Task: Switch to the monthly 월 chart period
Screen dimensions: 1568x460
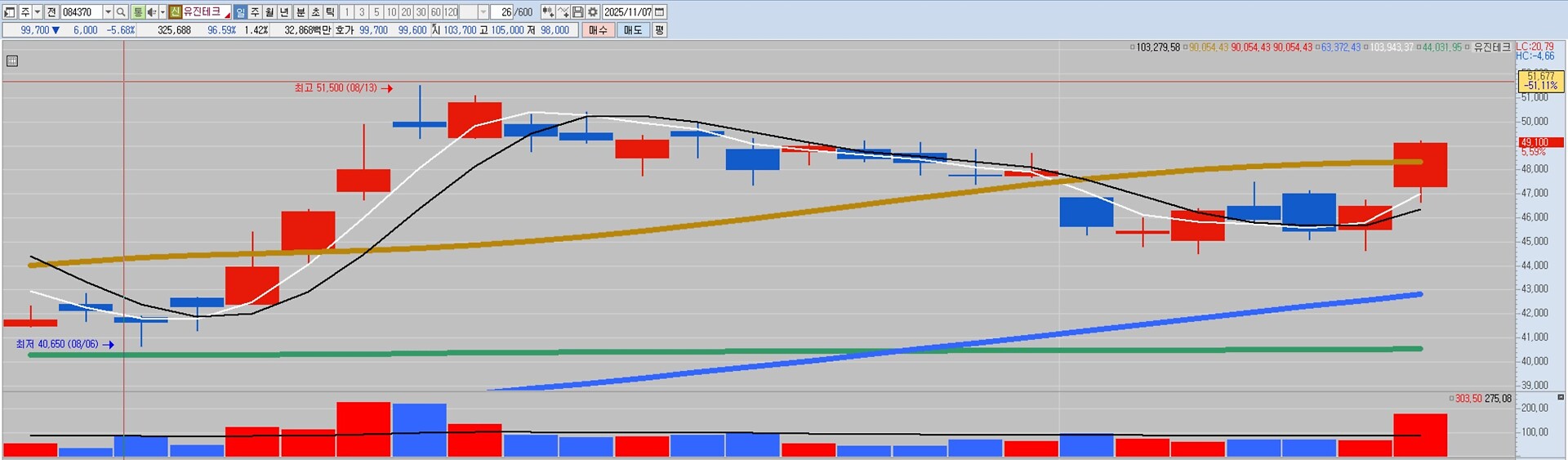Action: (x=269, y=12)
